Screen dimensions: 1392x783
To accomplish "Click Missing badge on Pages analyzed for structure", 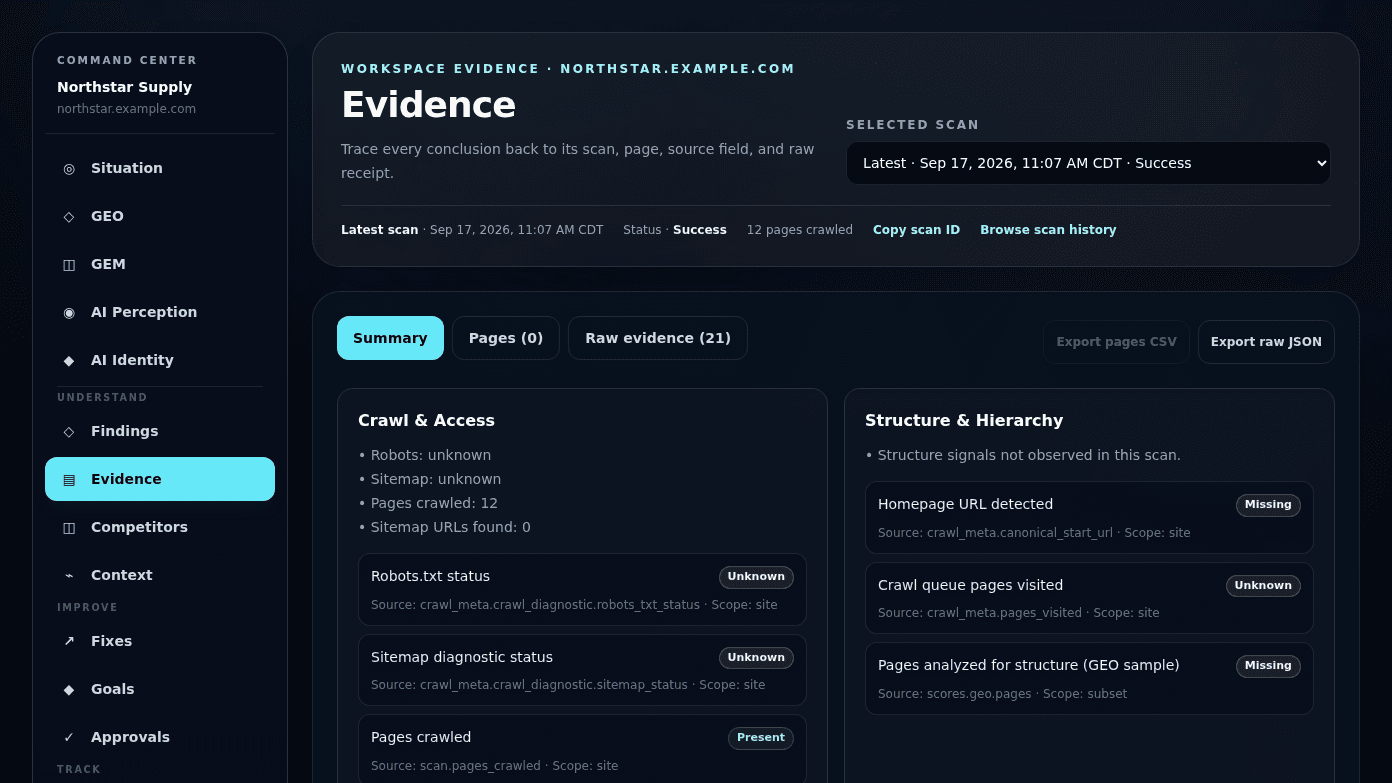I will click(1268, 666).
